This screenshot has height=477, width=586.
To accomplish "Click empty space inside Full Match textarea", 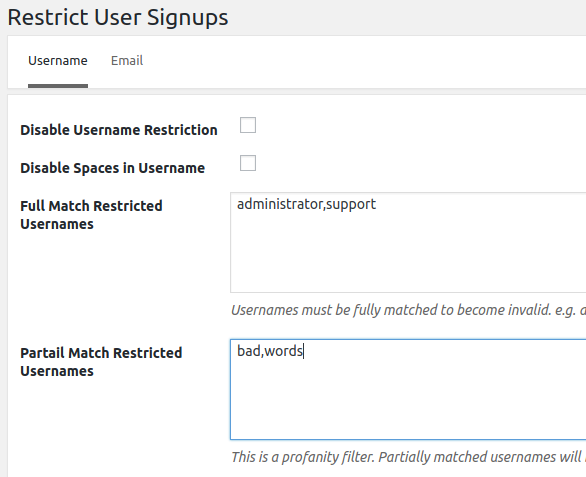I will pos(408,258).
